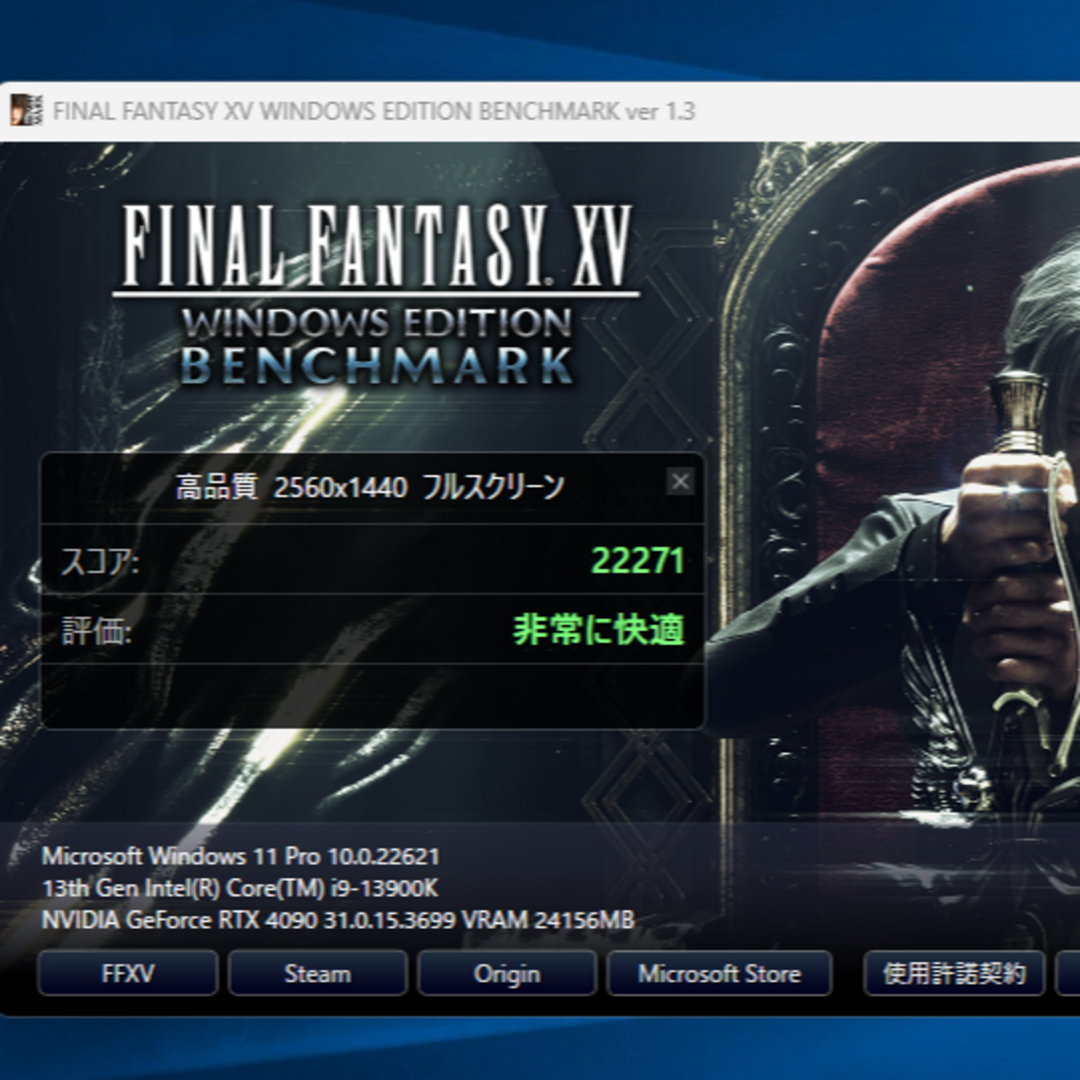Click the '13th Gen Intel(R) Core(TM) i9-13900K' line
The height and width of the screenshot is (1080, 1080).
[240, 888]
